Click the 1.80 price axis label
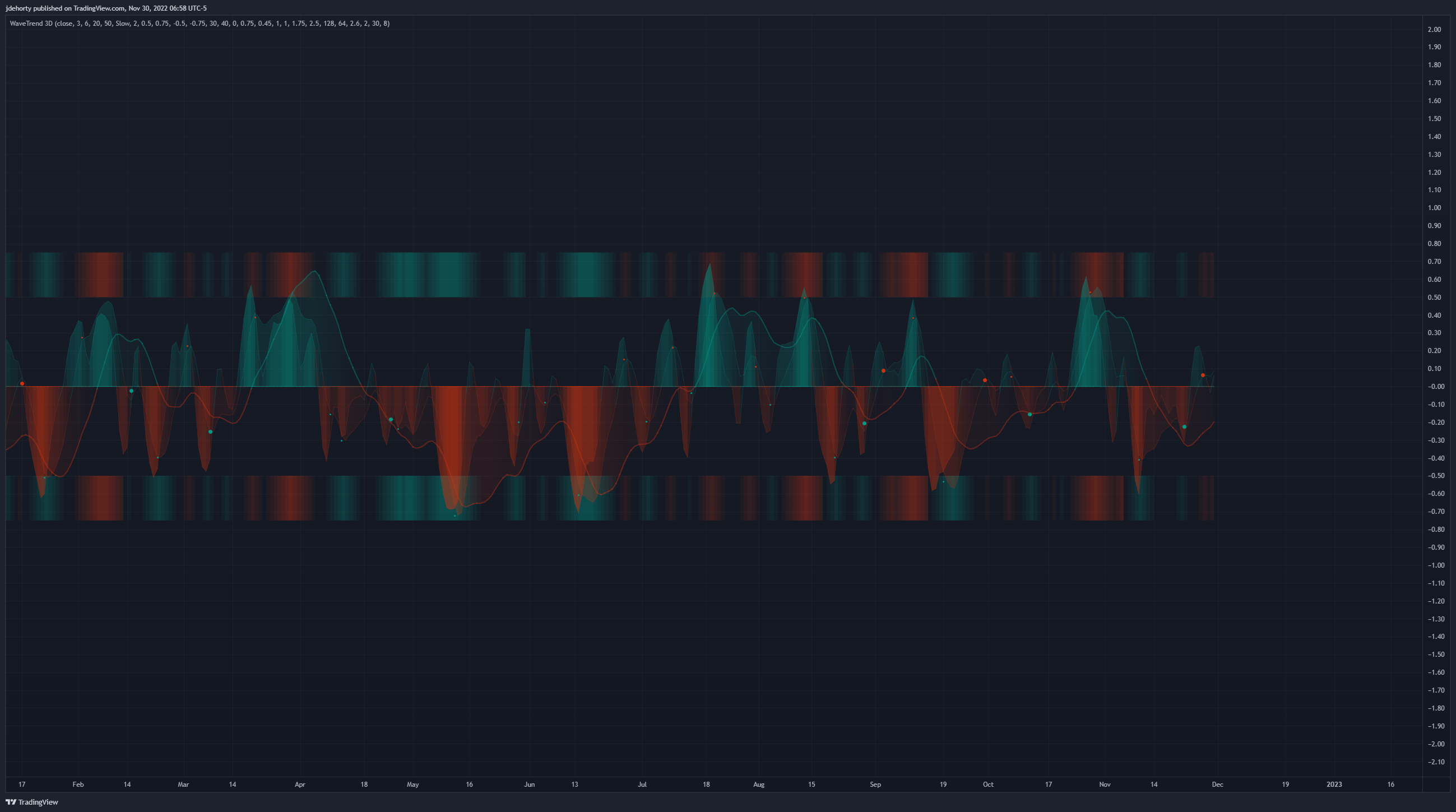Screen dimensions: 1456x812 coord(1434,65)
